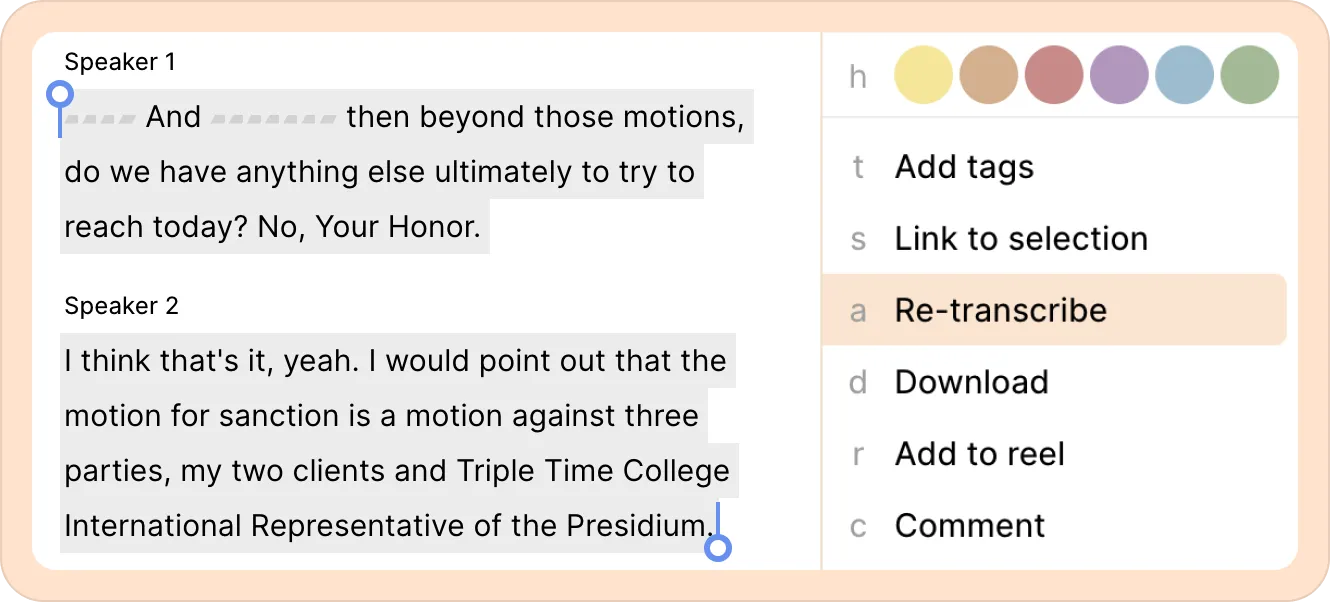Pick the blue highlight color swatch
Image resolution: width=1330 pixels, height=602 pixels.
tap(1184, 75)
